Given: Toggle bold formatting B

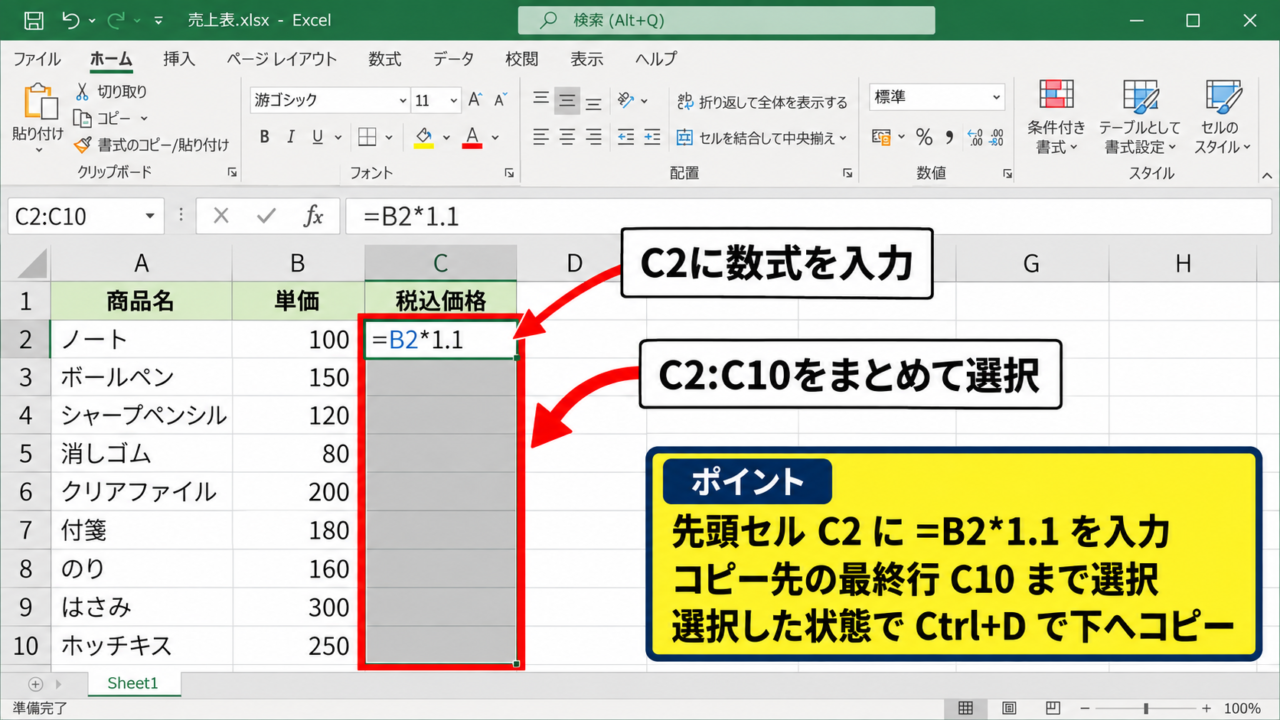Looking at the screenshot, I should coord(265,137).
